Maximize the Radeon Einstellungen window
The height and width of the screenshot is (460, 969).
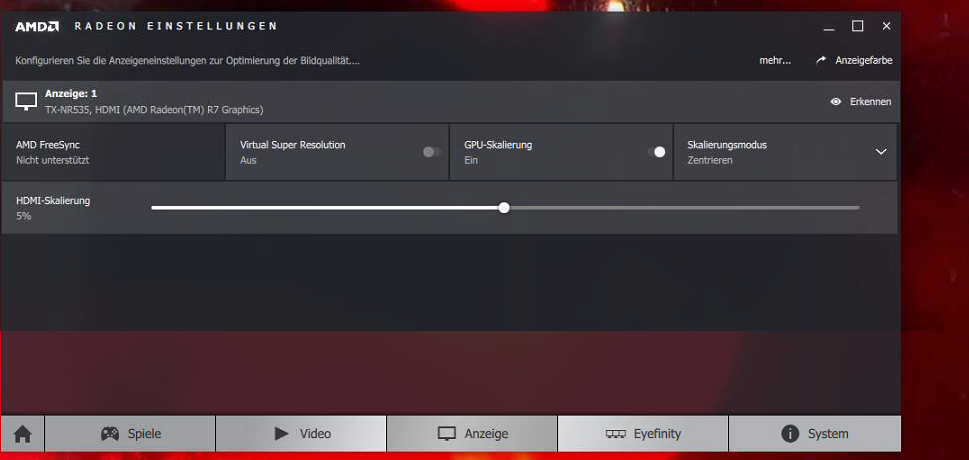(858, 26)
